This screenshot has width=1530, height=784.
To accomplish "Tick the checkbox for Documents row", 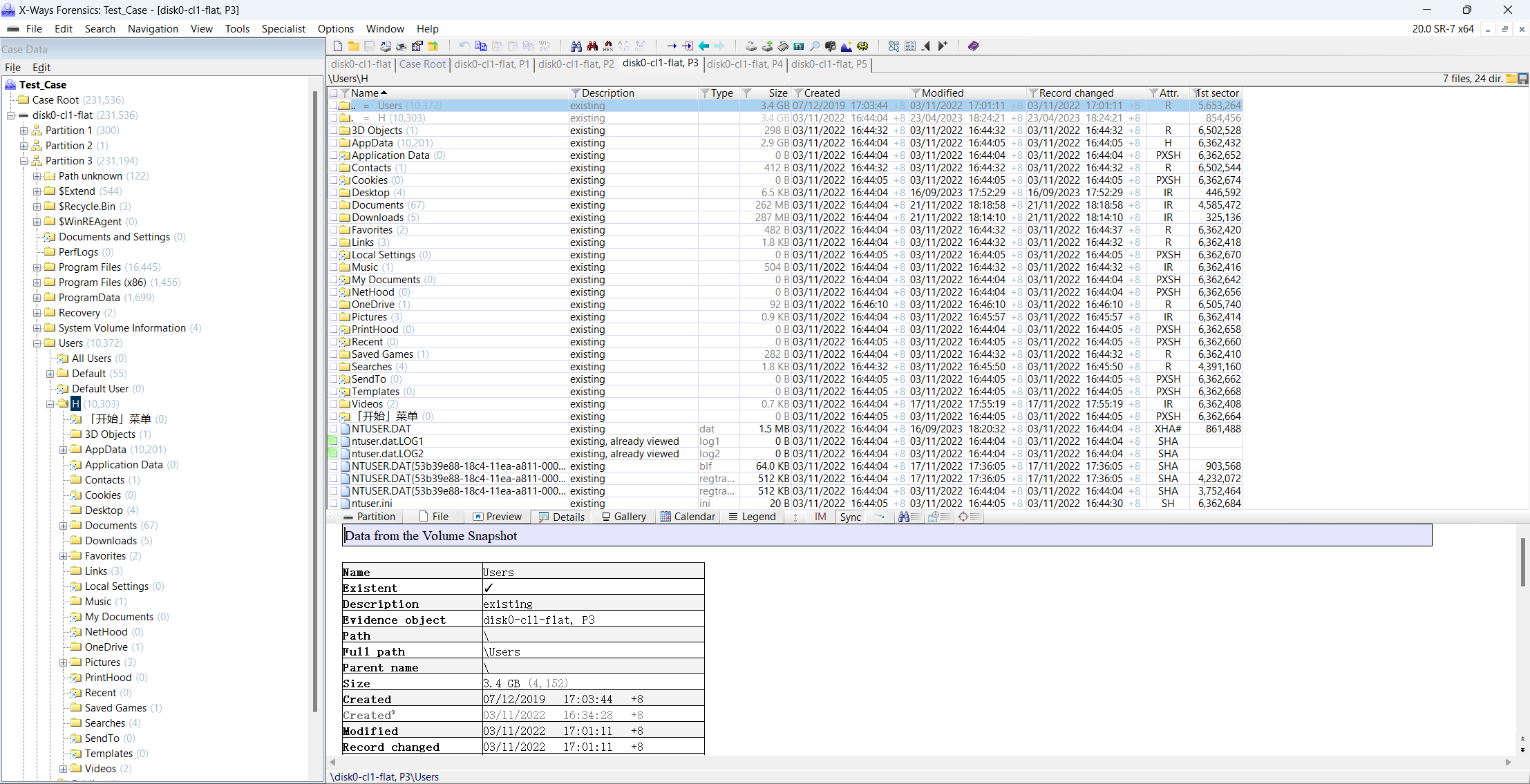I will tap(334, 205).
